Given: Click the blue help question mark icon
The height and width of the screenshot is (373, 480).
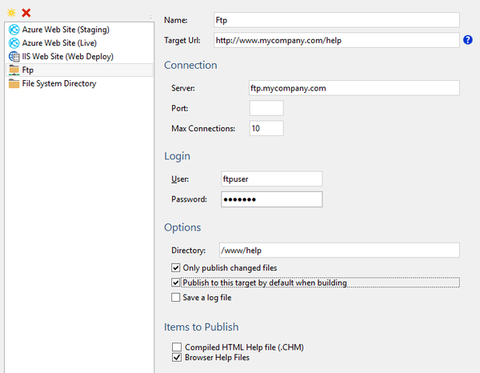Looking at the screenshot, I should pyautogui.click(x=468, y=40).
